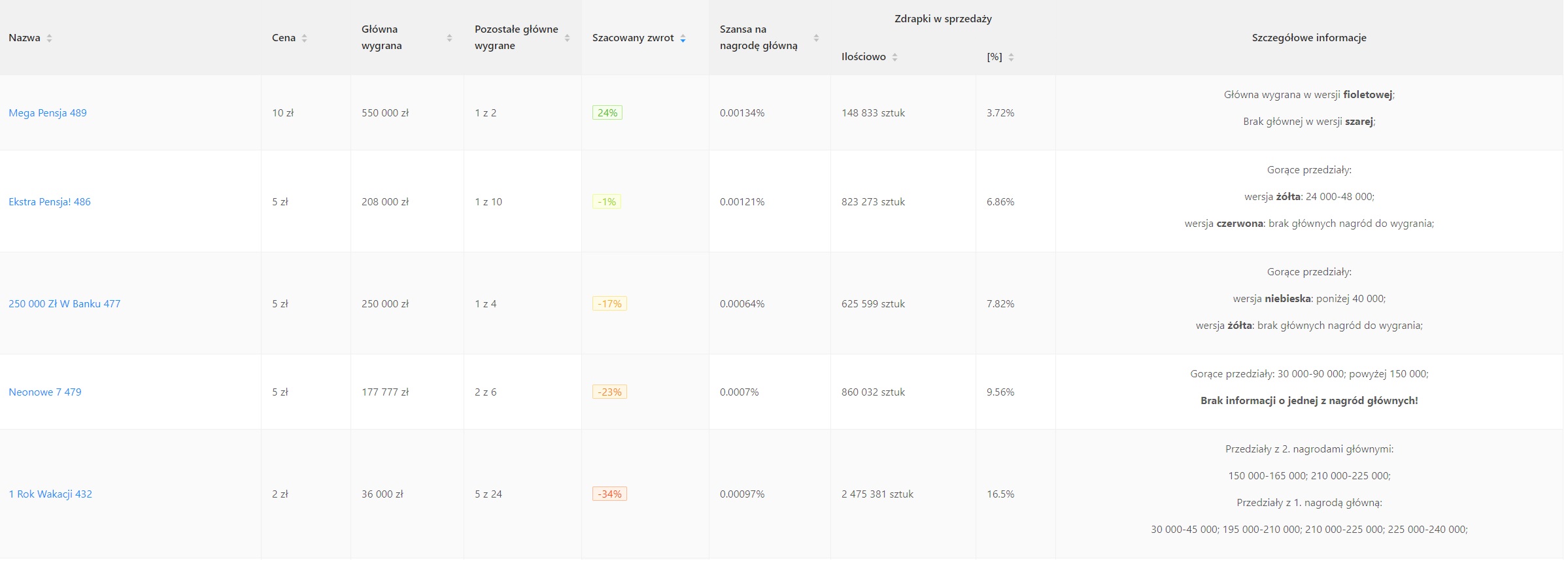1568x561 pixels.
Task: Open Neonowe 7 479 scratch card
Action: 45,392
